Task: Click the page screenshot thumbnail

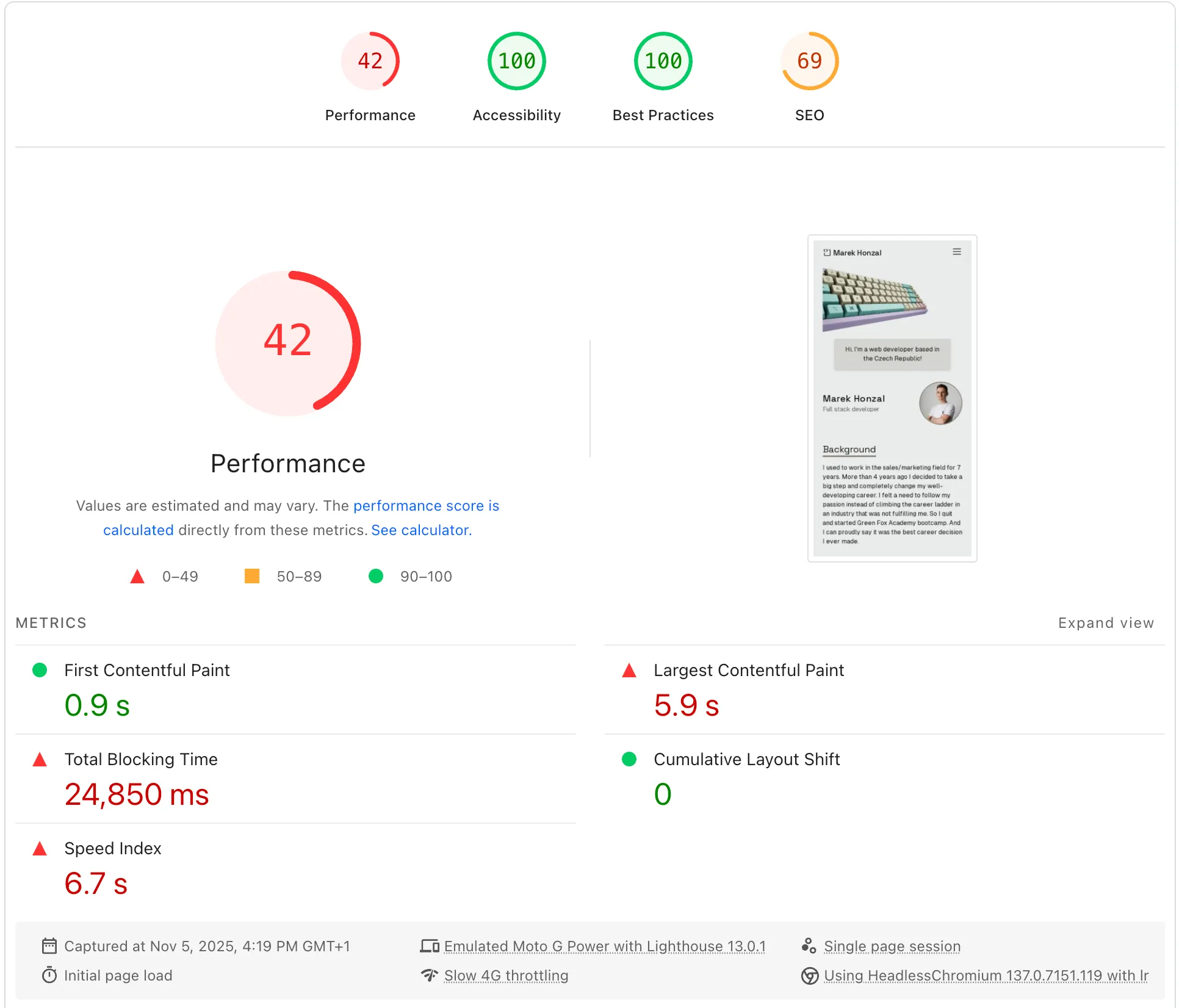Action: click(892, 398)
